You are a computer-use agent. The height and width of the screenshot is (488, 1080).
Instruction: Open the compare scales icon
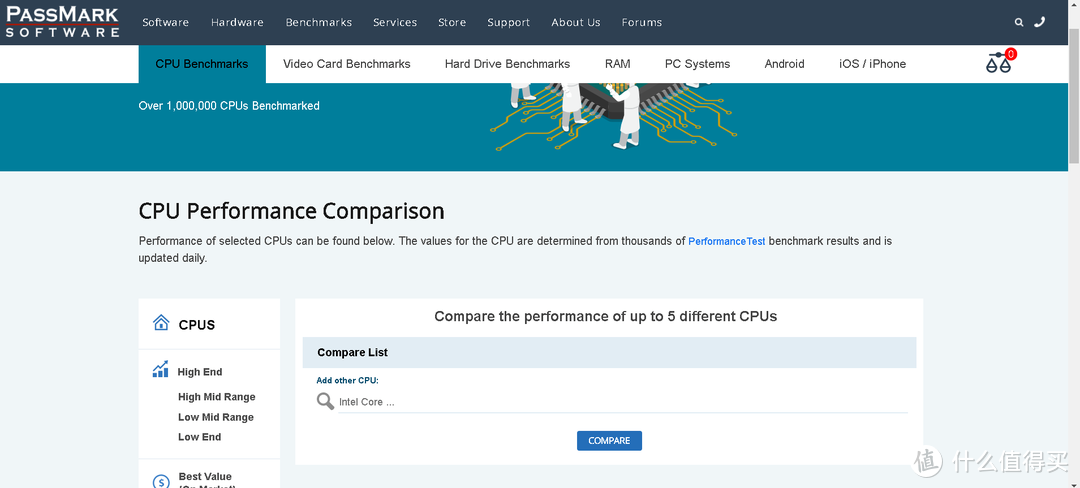[1000, 62]
